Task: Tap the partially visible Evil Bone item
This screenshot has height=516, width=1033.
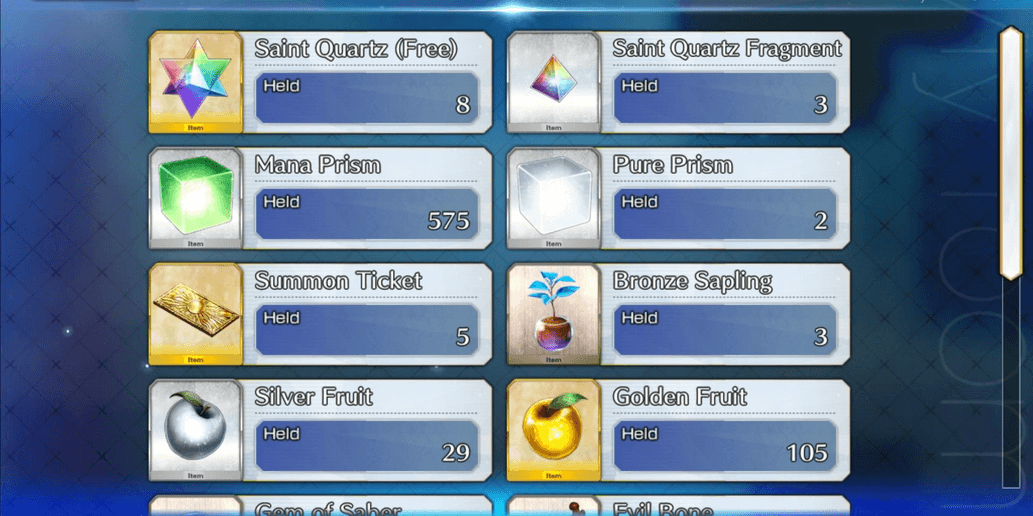Action: point(679,505)
